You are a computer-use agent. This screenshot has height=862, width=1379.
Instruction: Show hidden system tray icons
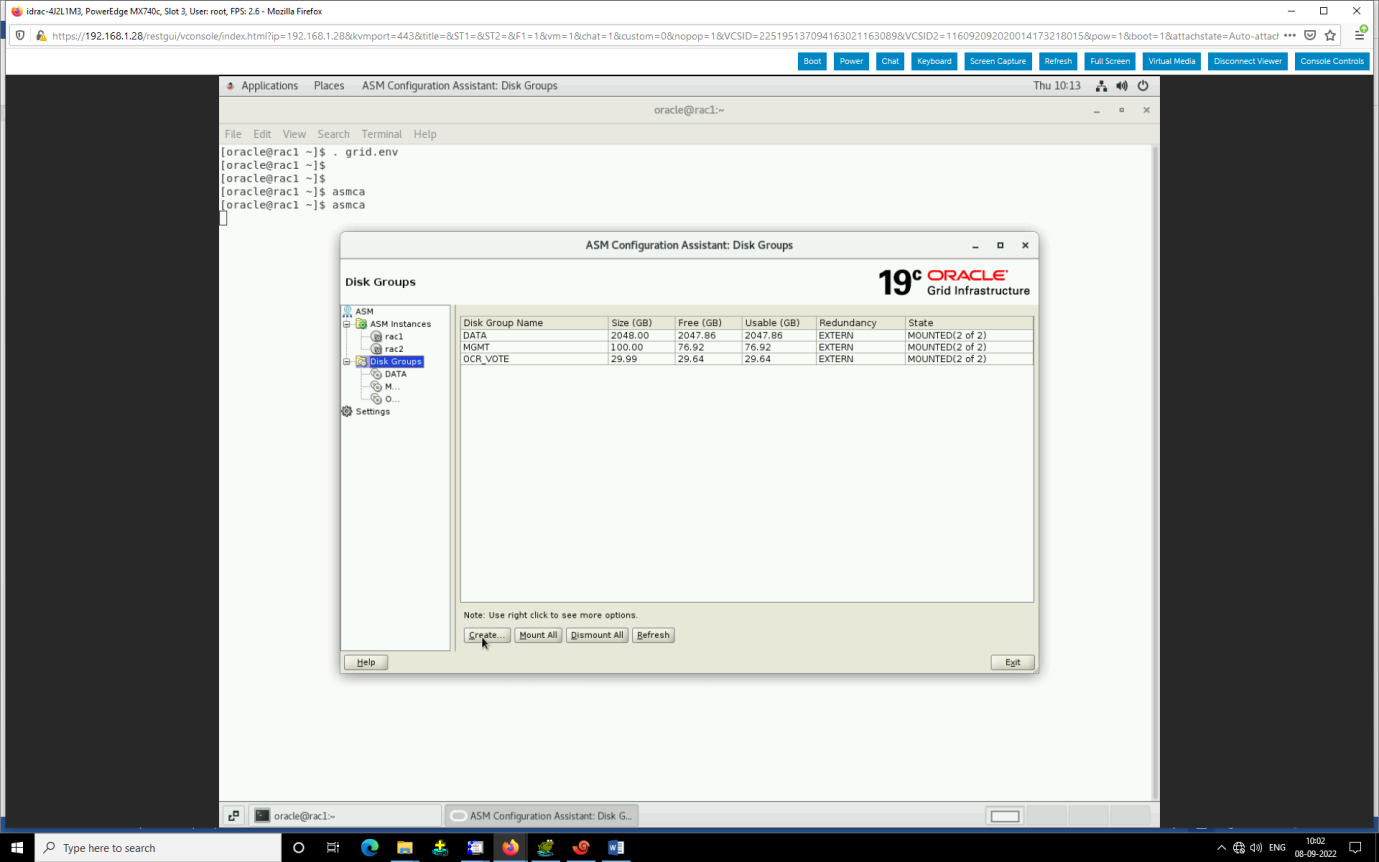click(x=1221, y=847)
